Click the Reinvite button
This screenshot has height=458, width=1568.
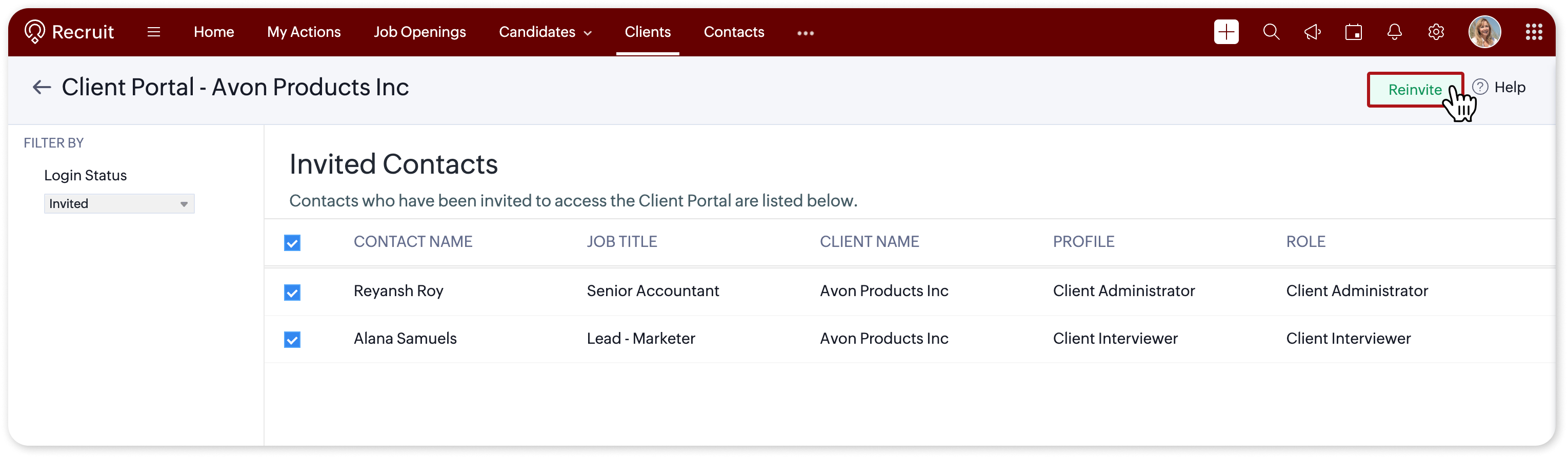coord(1414,90)
